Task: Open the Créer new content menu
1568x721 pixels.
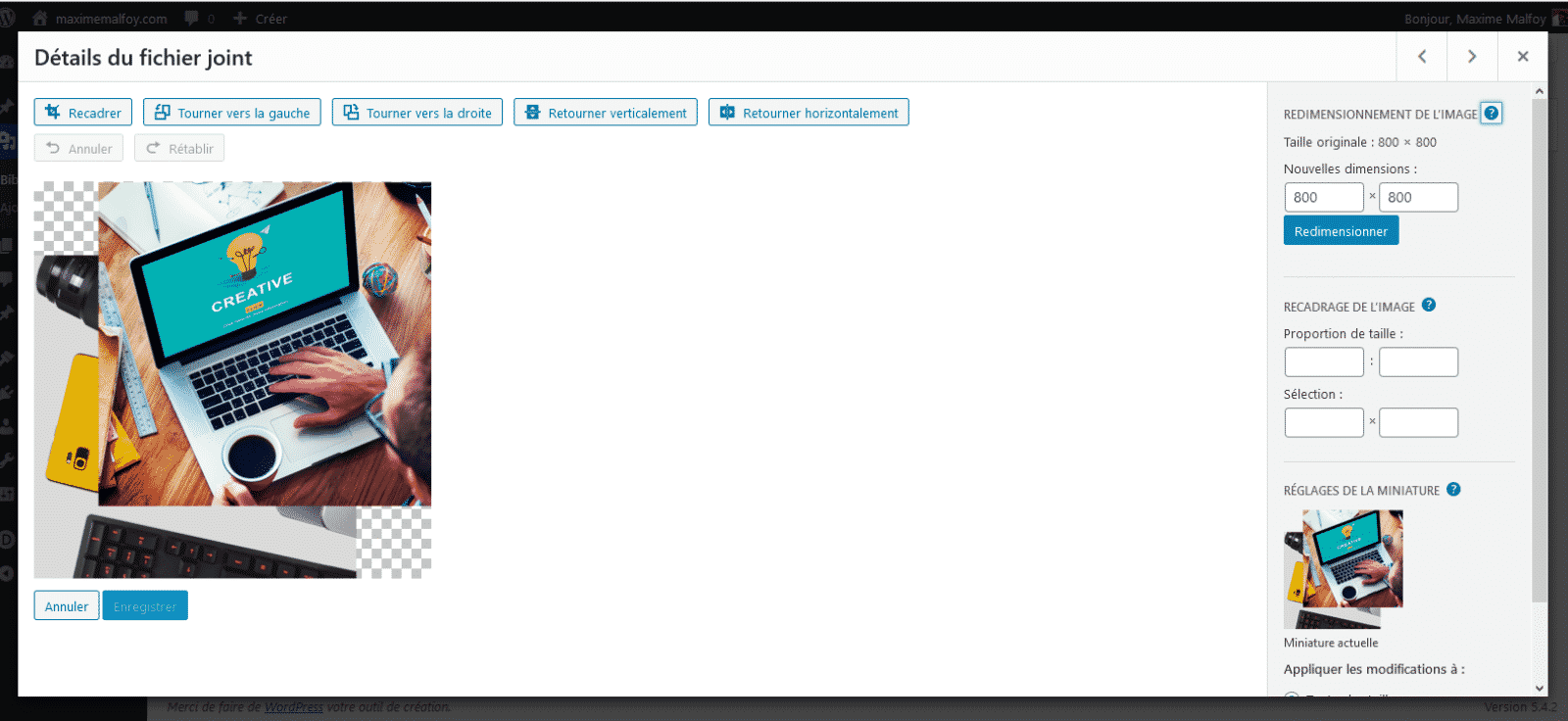Action: point(260,18)
